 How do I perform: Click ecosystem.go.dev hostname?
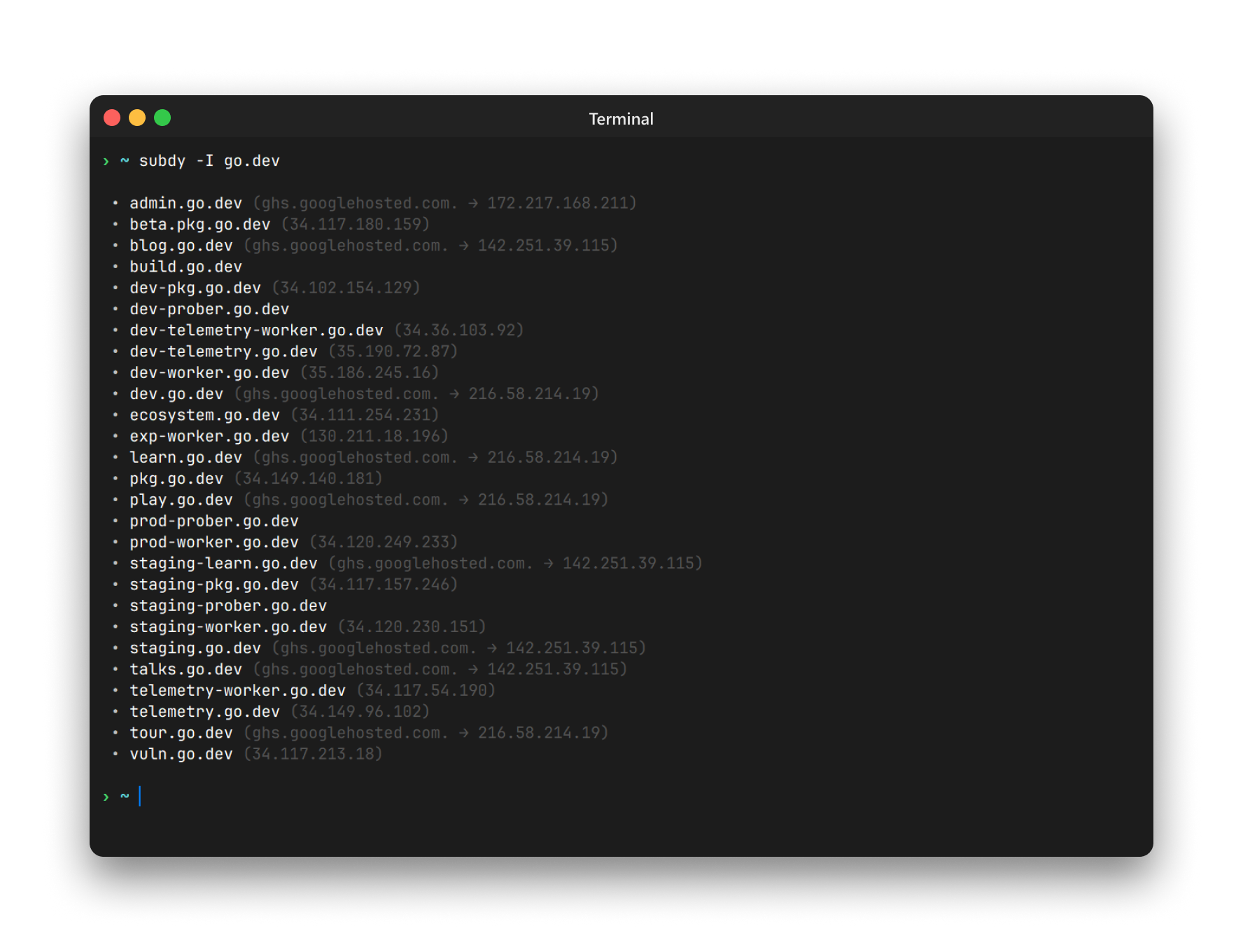(x=204, y=415)
